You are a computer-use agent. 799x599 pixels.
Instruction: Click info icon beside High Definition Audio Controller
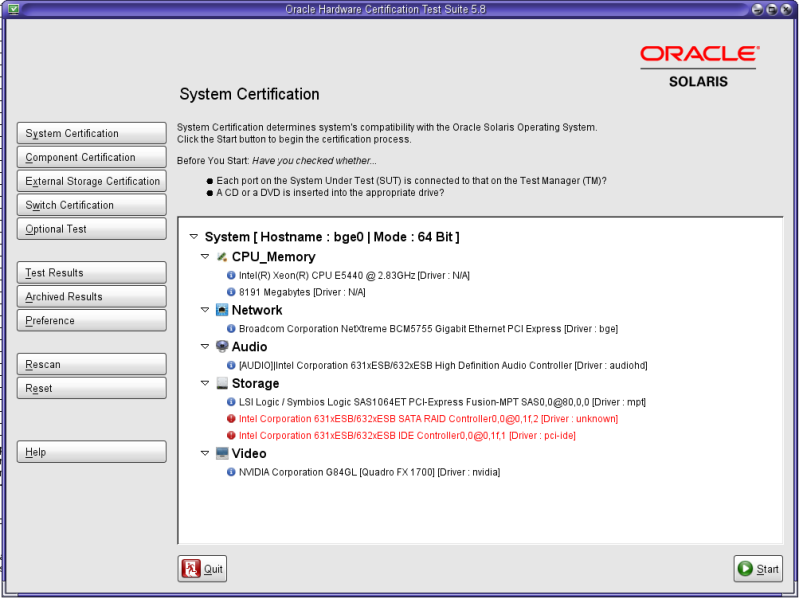[231, 366]
